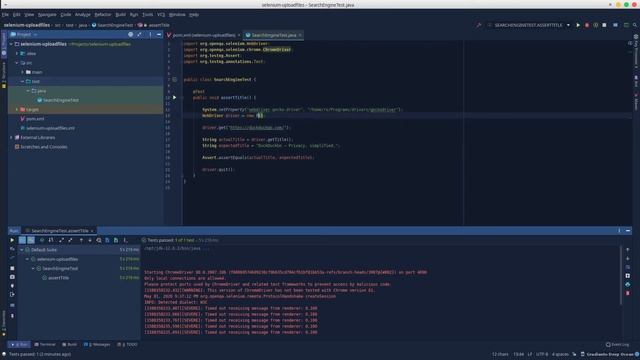The image size is (640, 360).
Task: Toggle Sort alphabetically in test toolbar
Action: (x=42, y=240)
